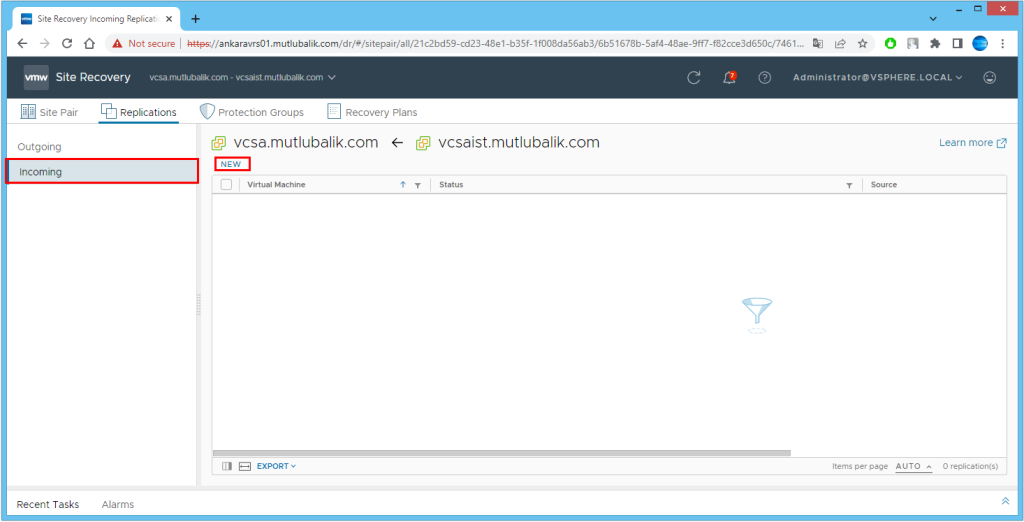1024x522 pixels.
Task: Click the feedback smiley icon
Action: pos(990,78)
